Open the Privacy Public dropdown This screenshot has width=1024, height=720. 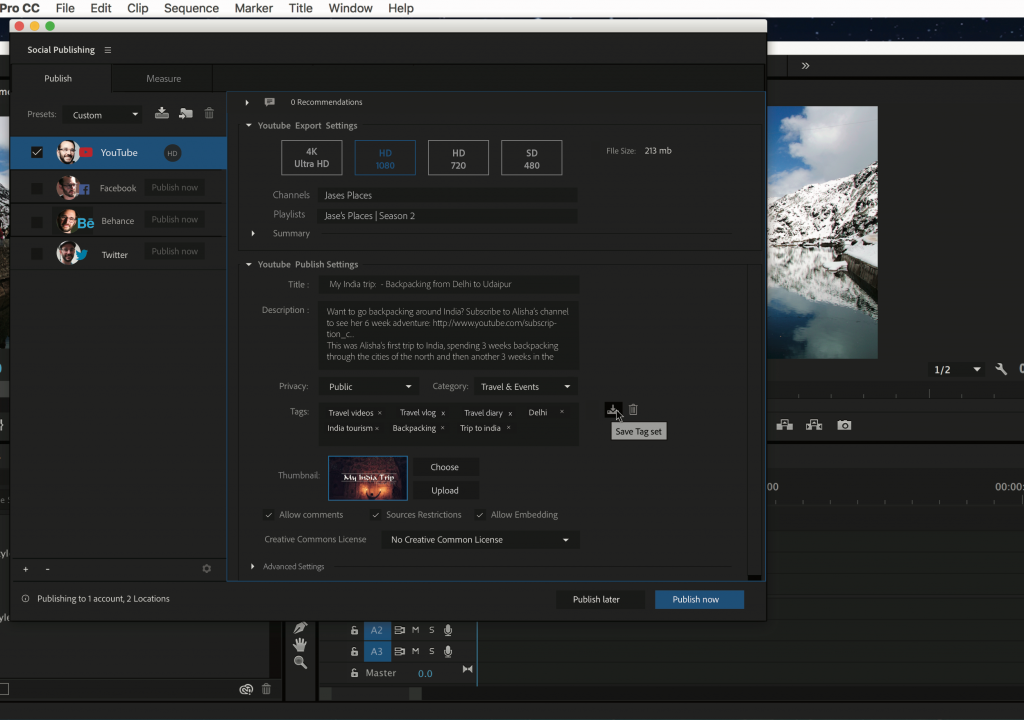tap(369, 387)
